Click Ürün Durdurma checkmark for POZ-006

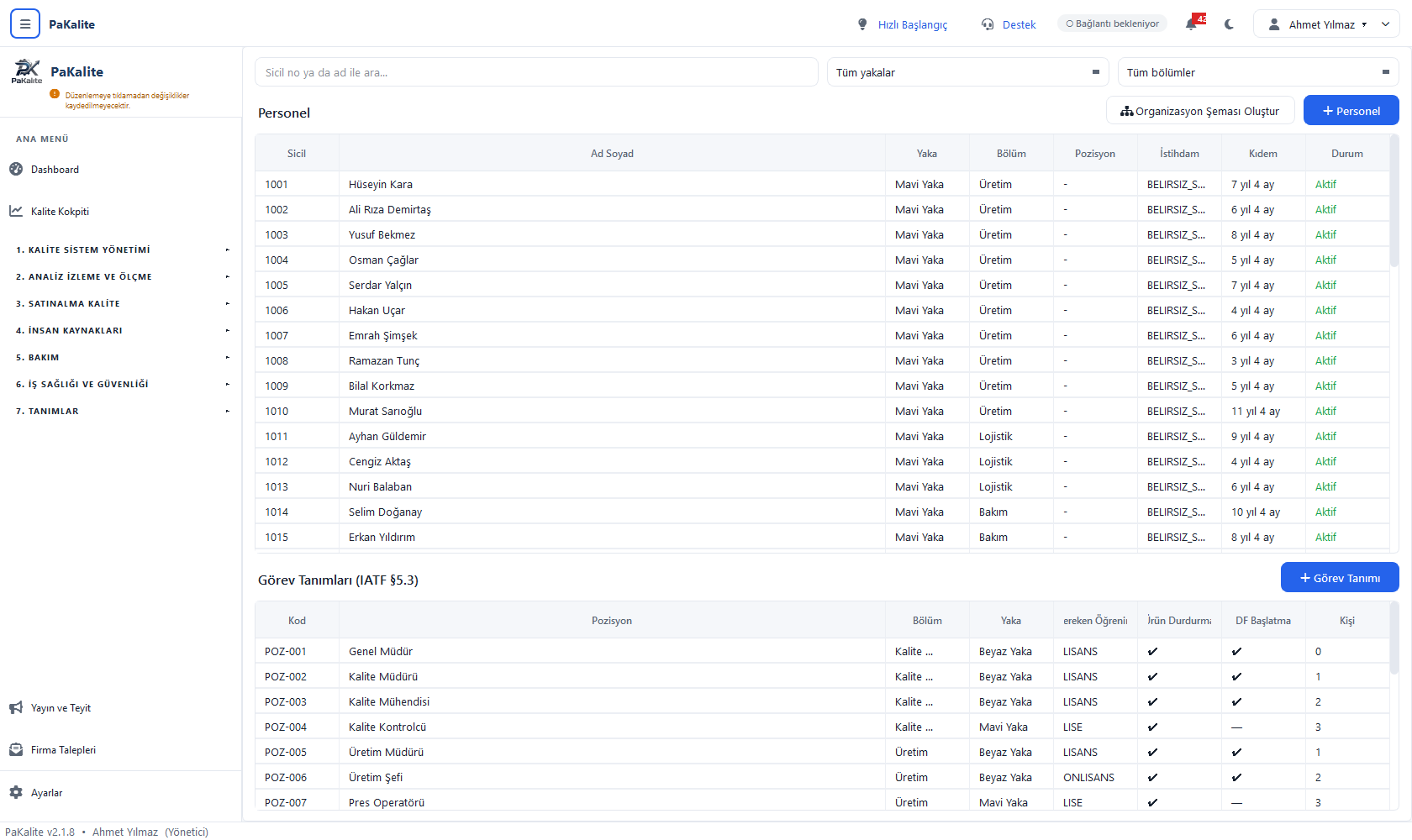[x=1152, y=778]
